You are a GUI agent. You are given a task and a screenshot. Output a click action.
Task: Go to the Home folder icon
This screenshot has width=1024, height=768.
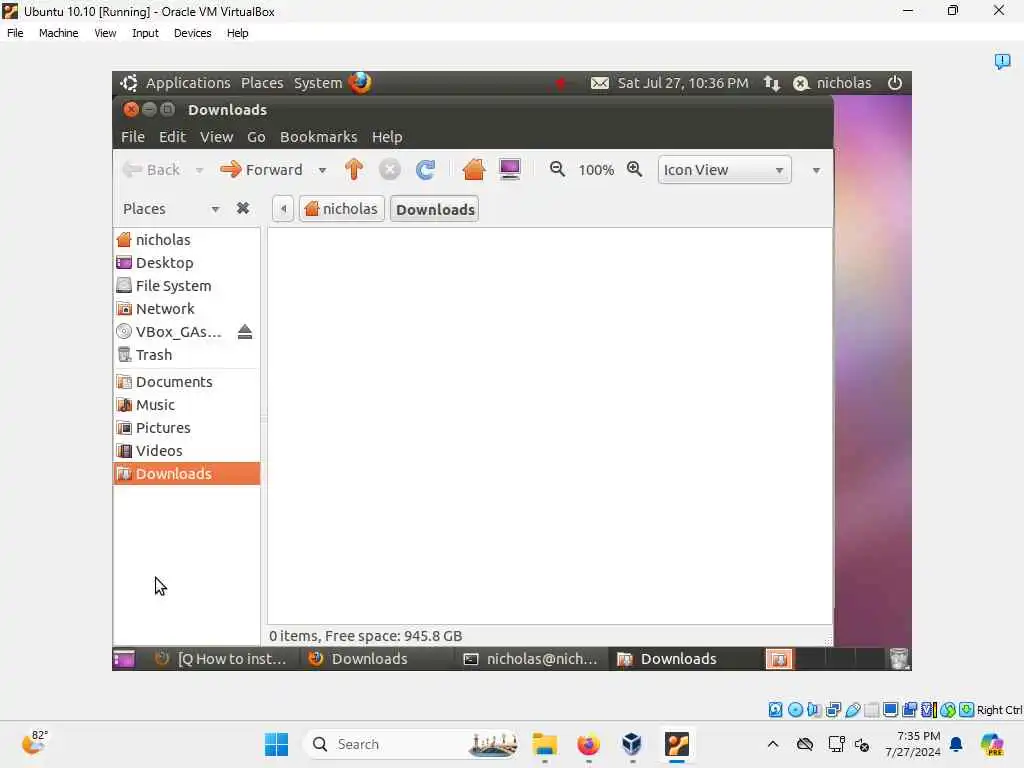click(x=473, y=170)
